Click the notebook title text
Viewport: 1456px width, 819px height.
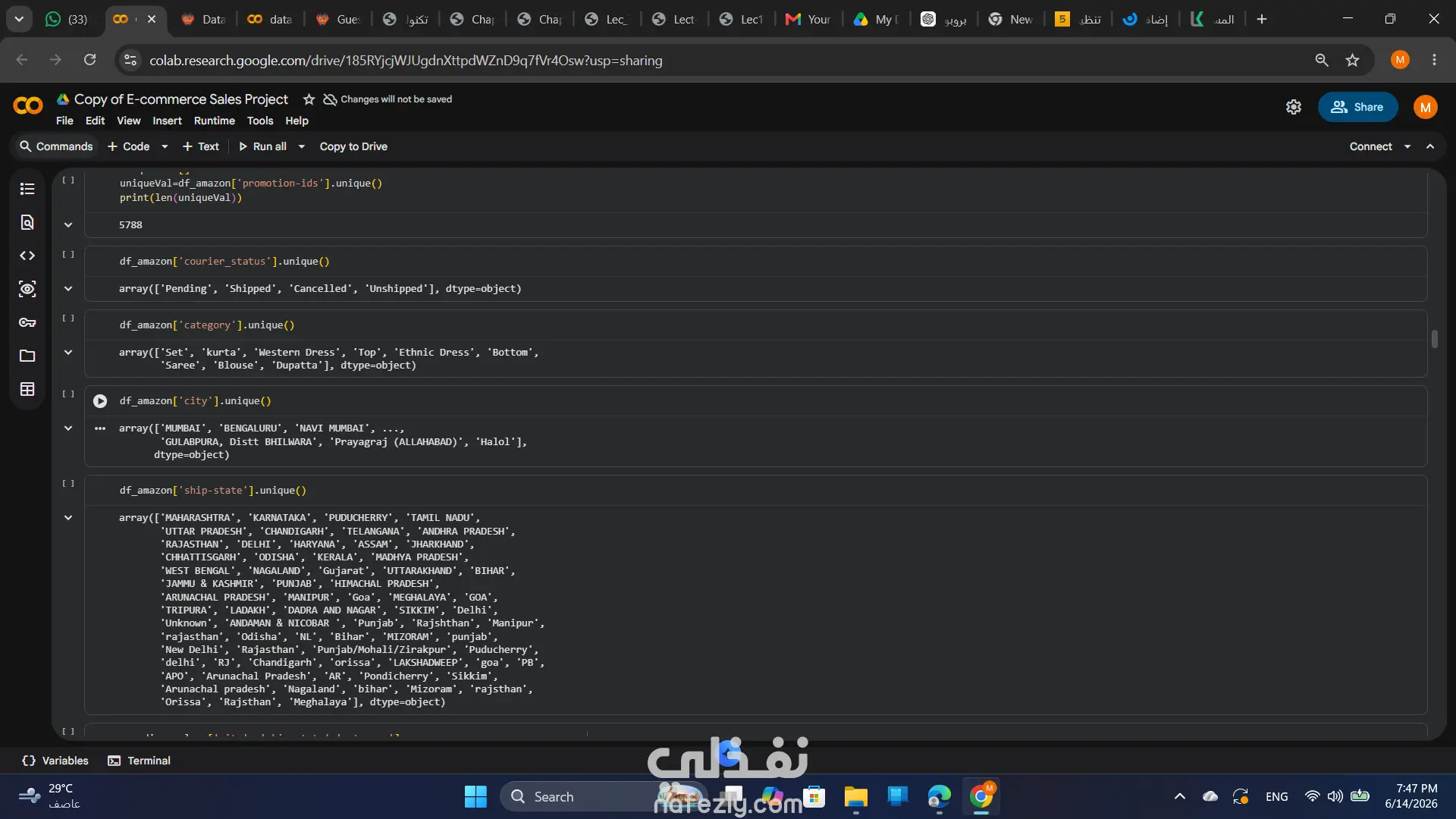(x=181, y=99)
